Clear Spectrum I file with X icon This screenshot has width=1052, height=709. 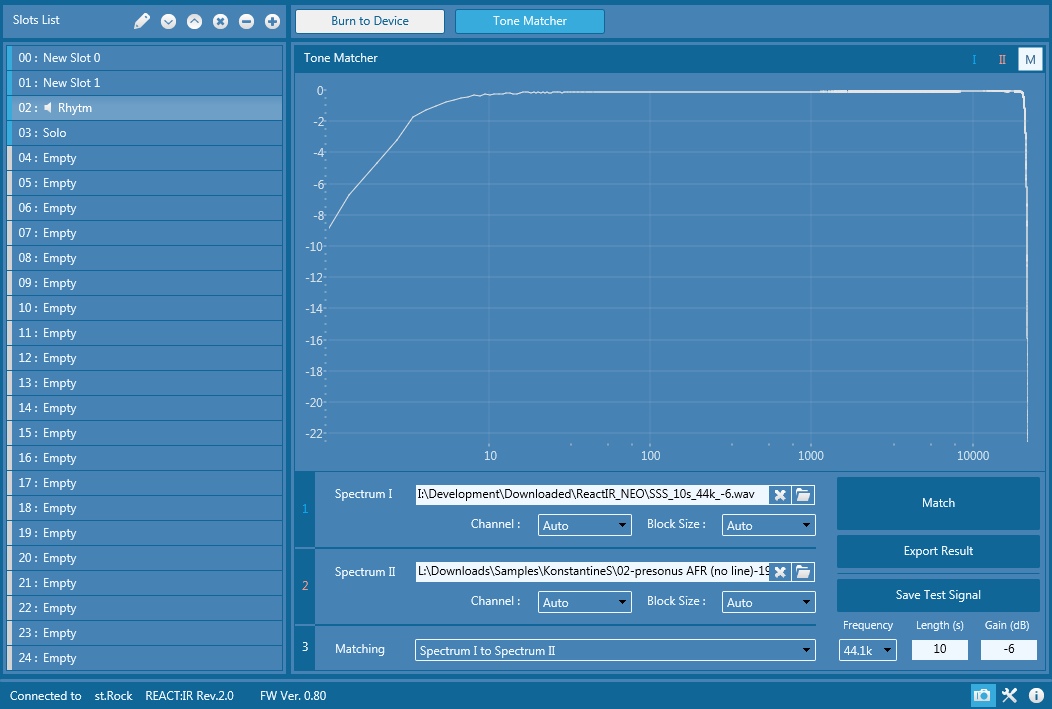tap(780, 495)
